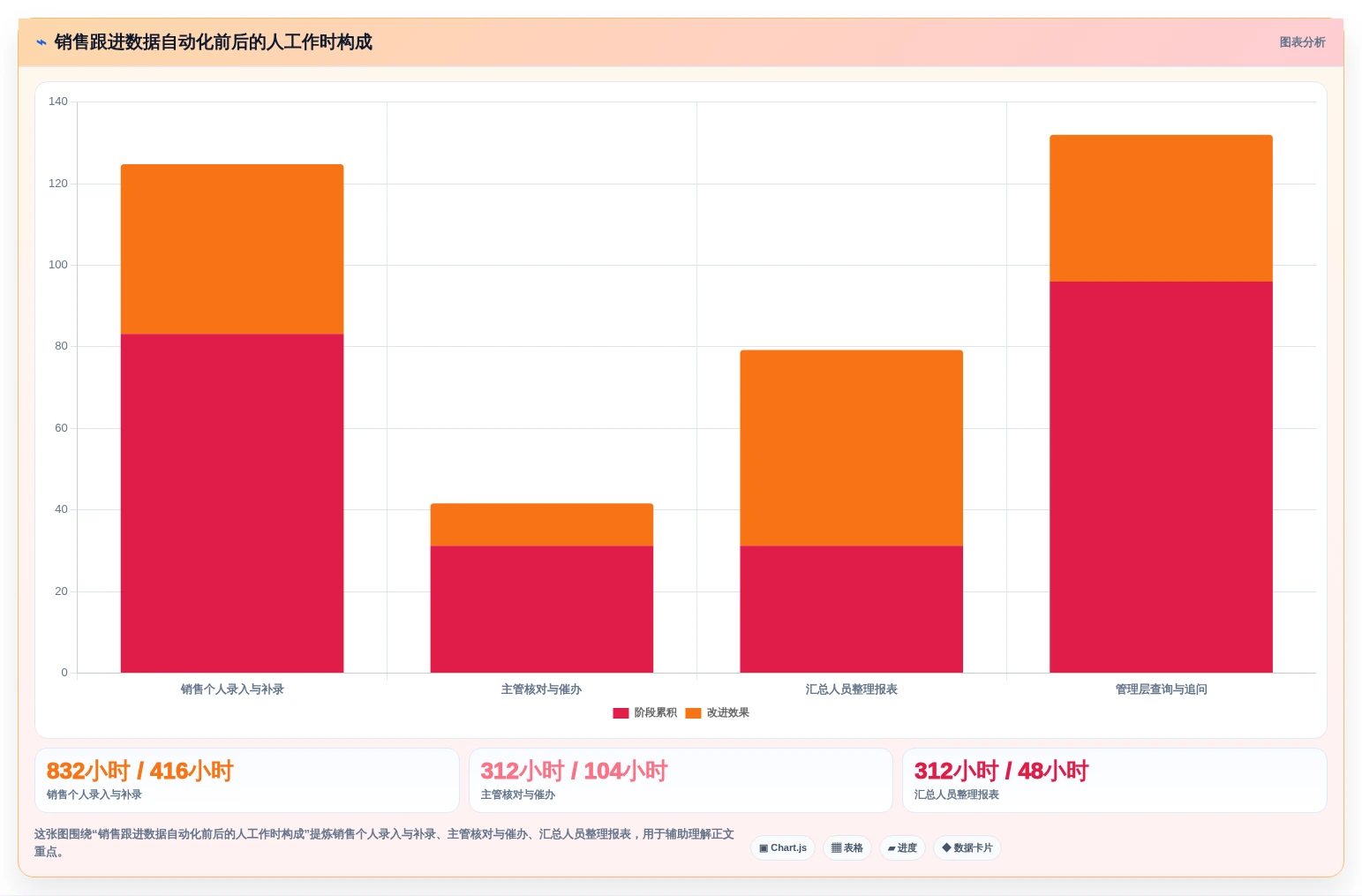Click the description paragraph below the cards
The image size is (1362, 896).
point(385,843)
